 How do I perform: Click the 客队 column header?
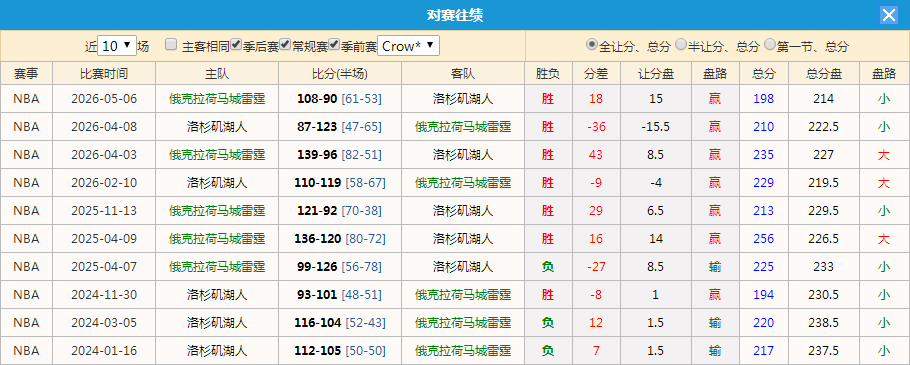click(463, 74)
